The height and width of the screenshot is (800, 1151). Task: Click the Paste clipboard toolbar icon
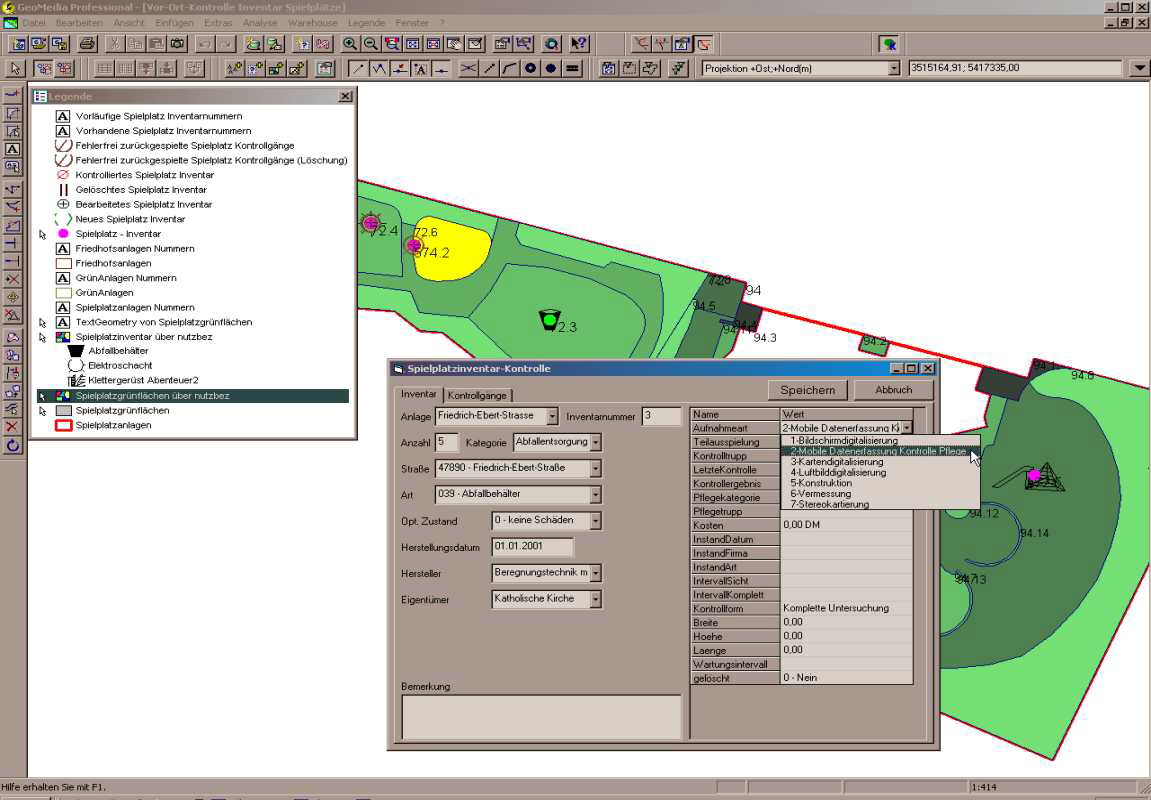tap(156, 44)
